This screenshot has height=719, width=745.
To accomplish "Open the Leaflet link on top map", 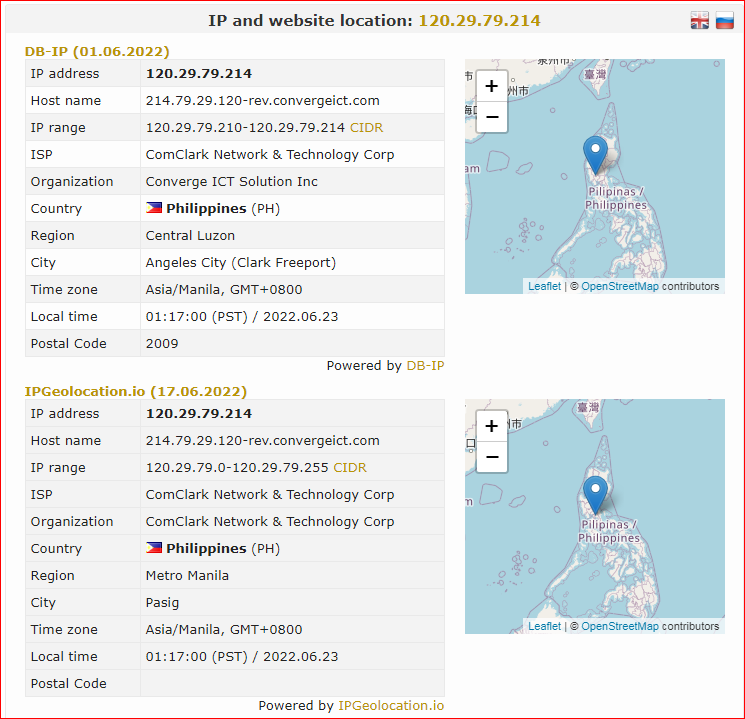I will click(x=544, y=286).
